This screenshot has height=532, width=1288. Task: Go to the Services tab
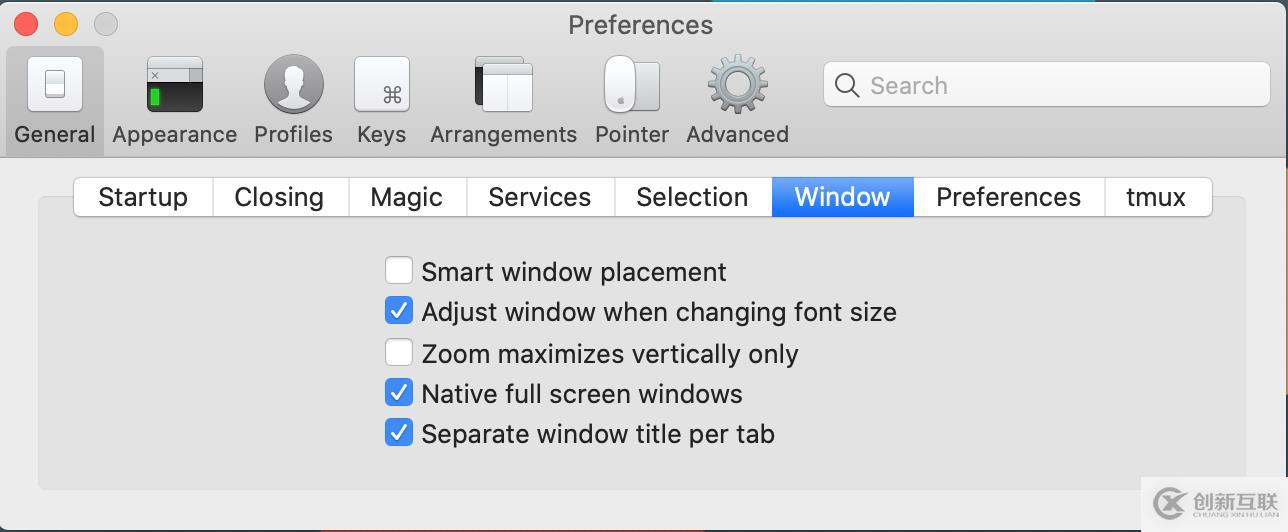(x=540, y=197)
